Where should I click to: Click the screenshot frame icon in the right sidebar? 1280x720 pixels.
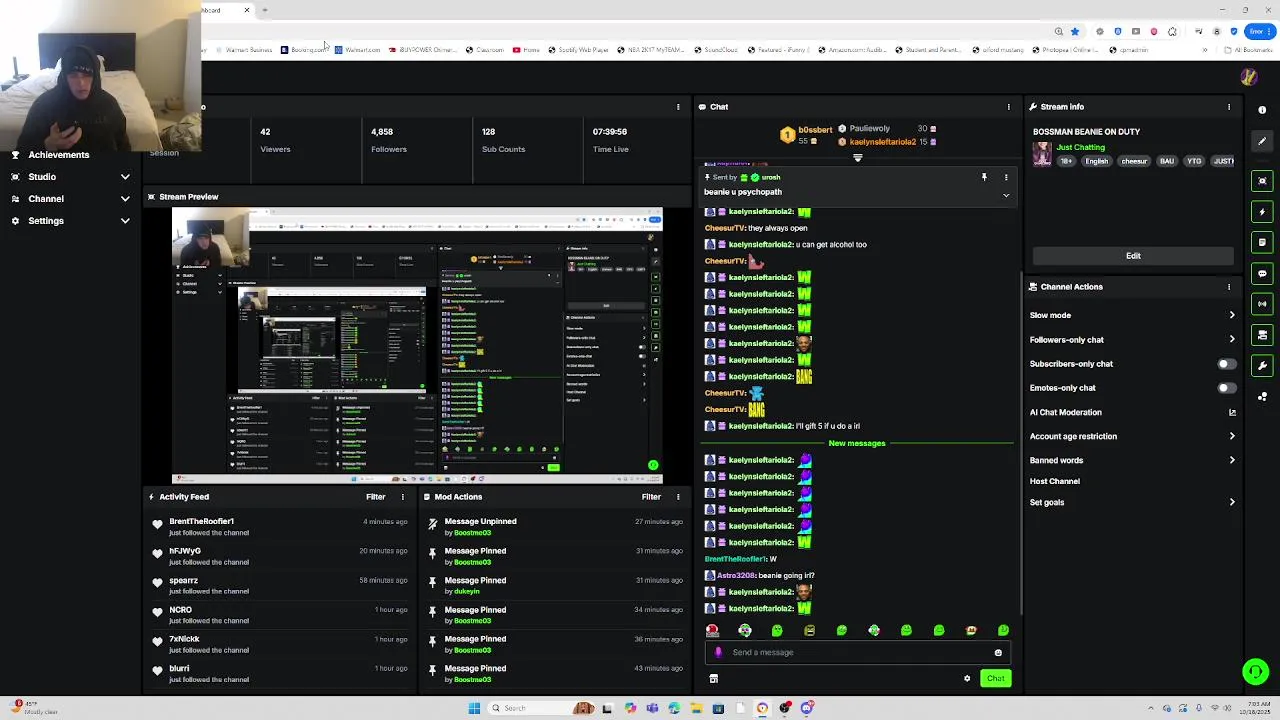click(x=1262, y=181)
